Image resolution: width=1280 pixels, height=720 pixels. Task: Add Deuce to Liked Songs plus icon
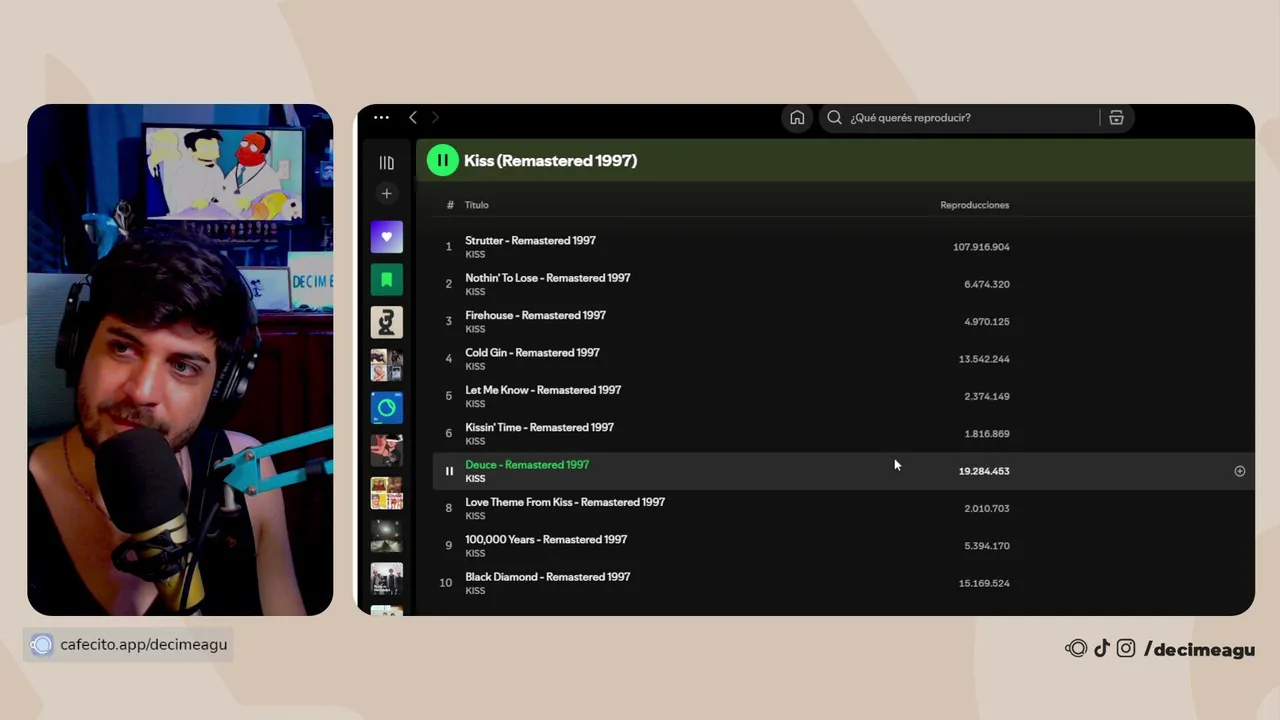[x=1239, y=471]
